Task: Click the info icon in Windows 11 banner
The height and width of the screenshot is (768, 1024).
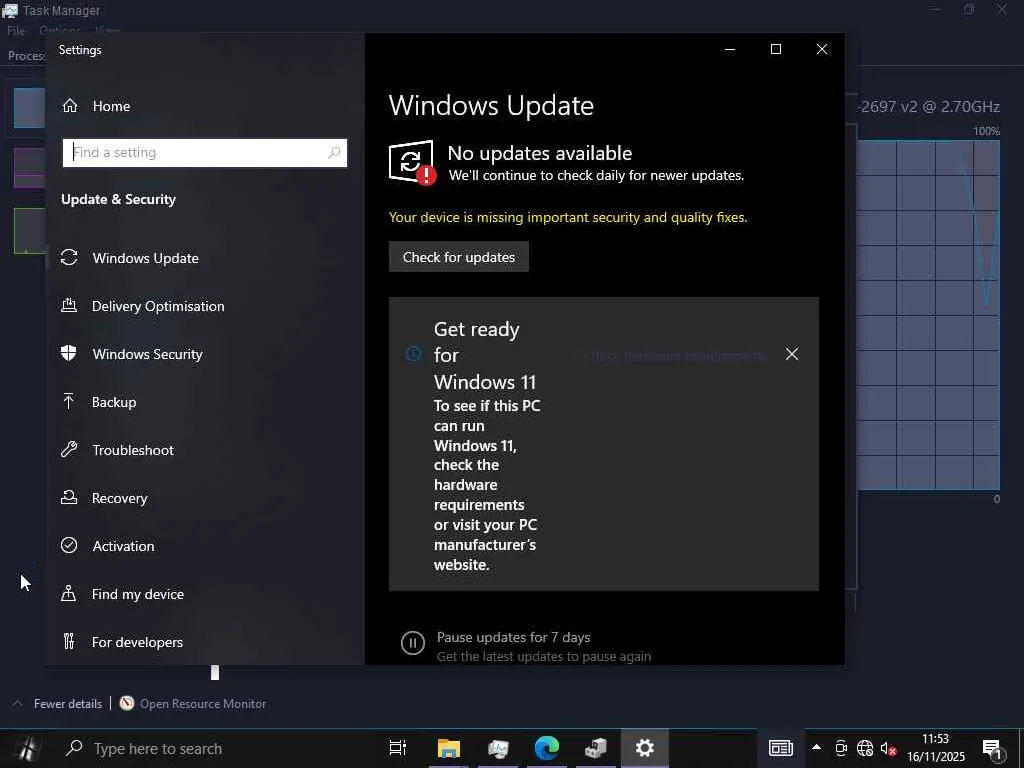Action: (413, 354)
